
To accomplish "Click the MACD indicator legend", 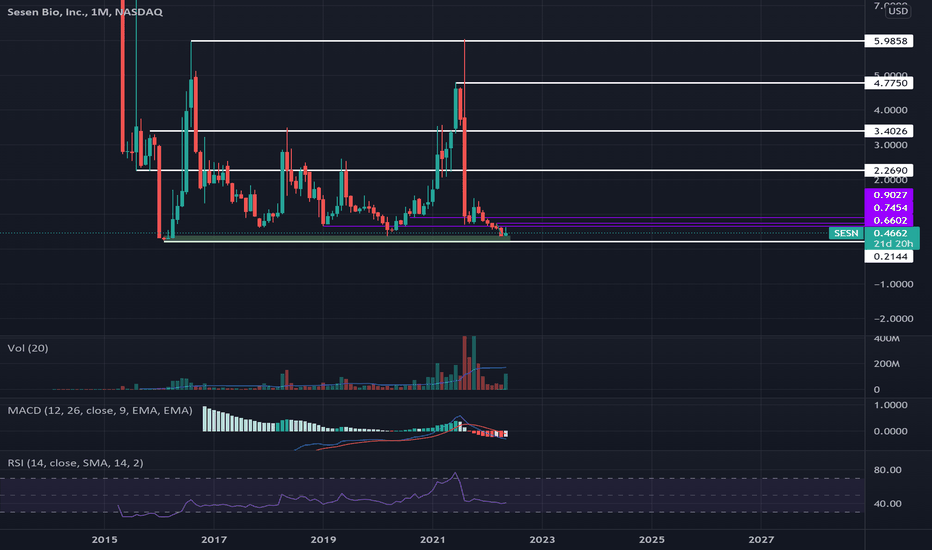I will (100, 410).
